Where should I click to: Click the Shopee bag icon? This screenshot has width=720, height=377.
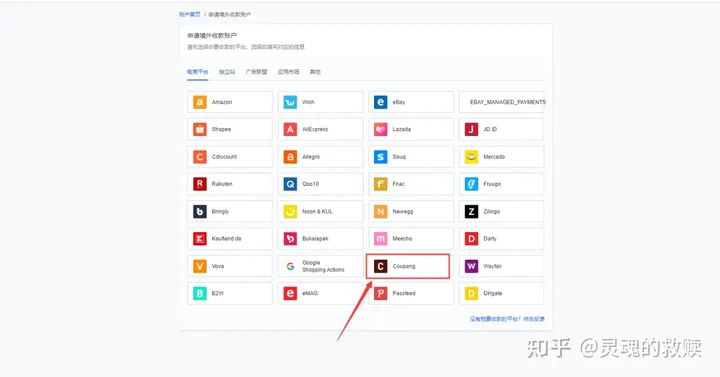[x=199, y=129]
